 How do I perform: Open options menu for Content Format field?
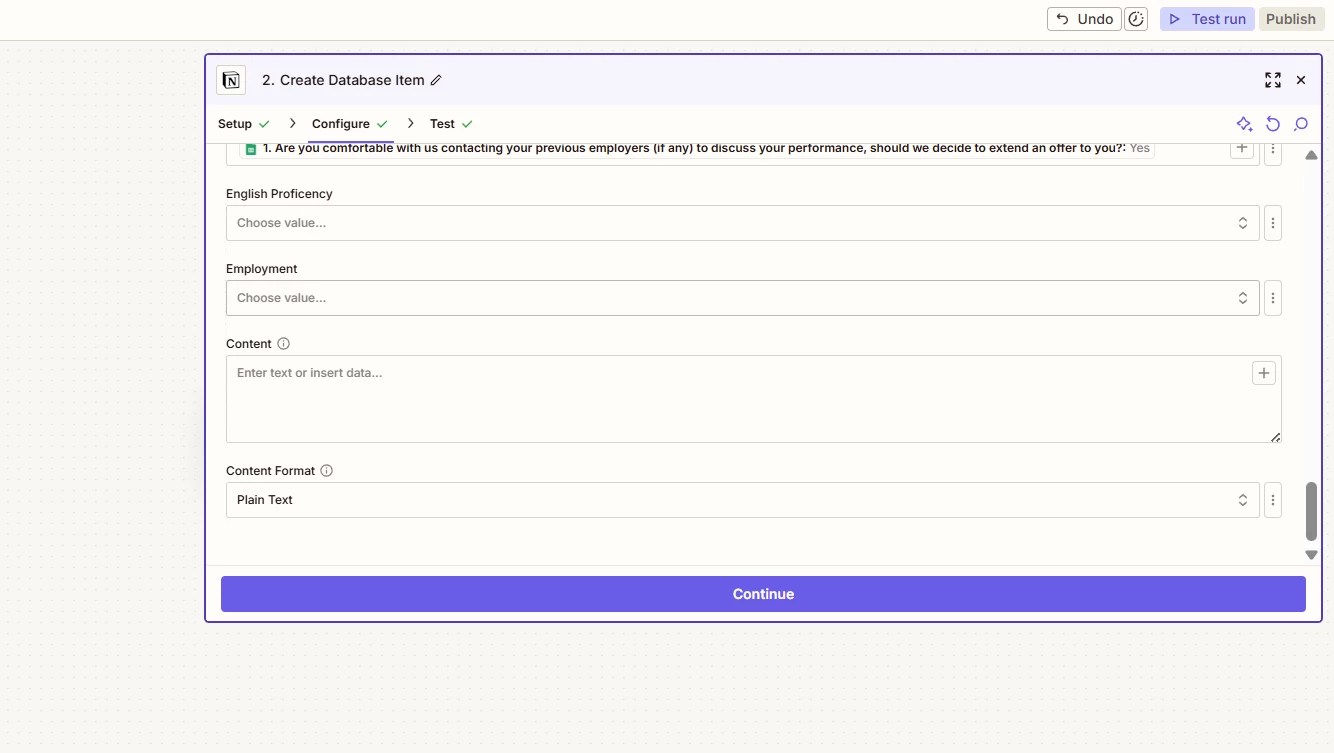click(1273, 500)
